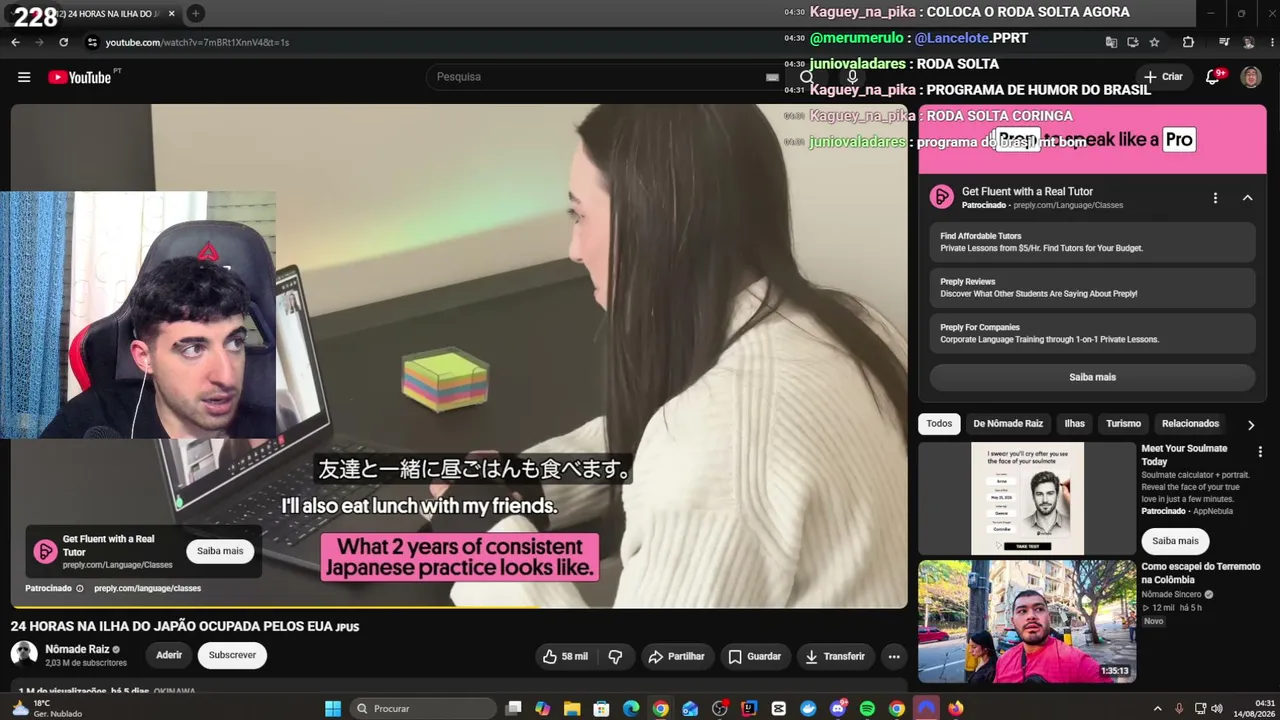Select the Ilhas filter chip

coord(1074,424)
